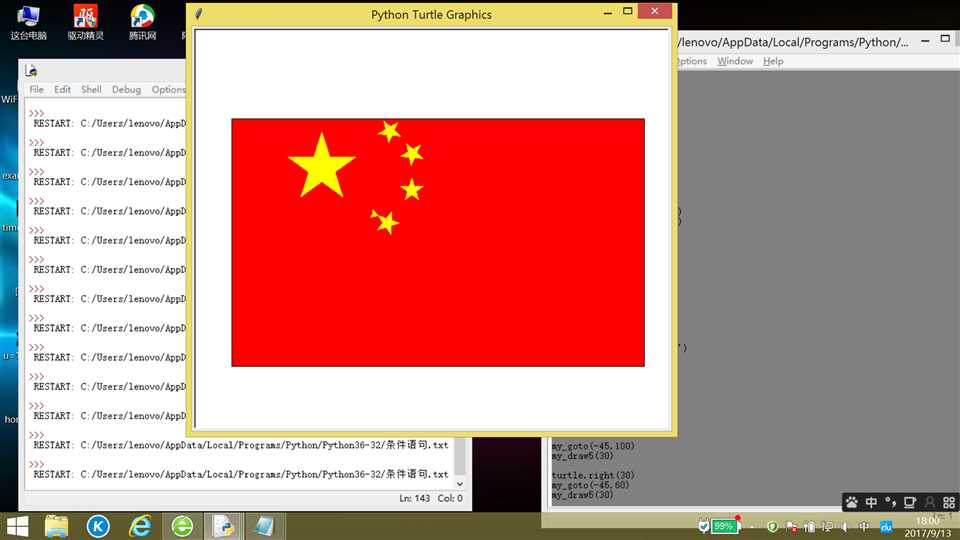960x540 pixels.
Task: Click the battery 99% tray indicator
Action: 725,526
